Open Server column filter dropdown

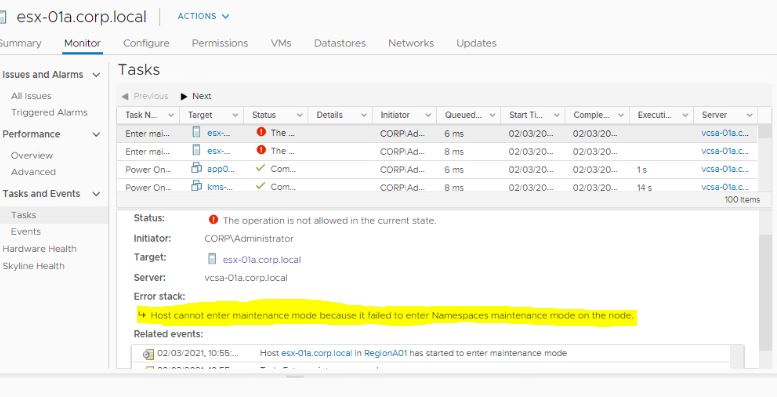(749, 115)
